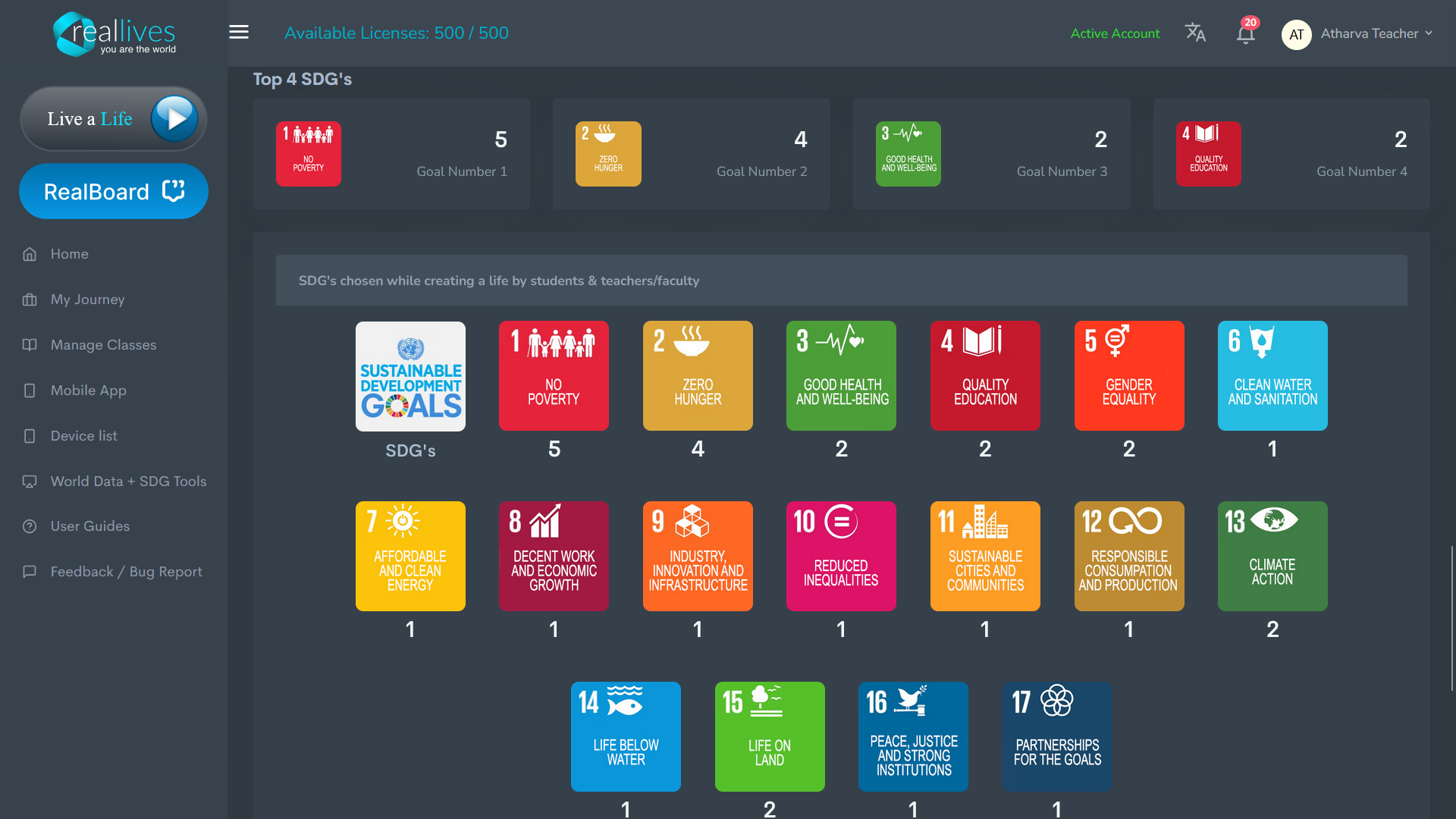Start the Live a Life button
Viewport: 1456px width, 819px height.
(114, 118)
